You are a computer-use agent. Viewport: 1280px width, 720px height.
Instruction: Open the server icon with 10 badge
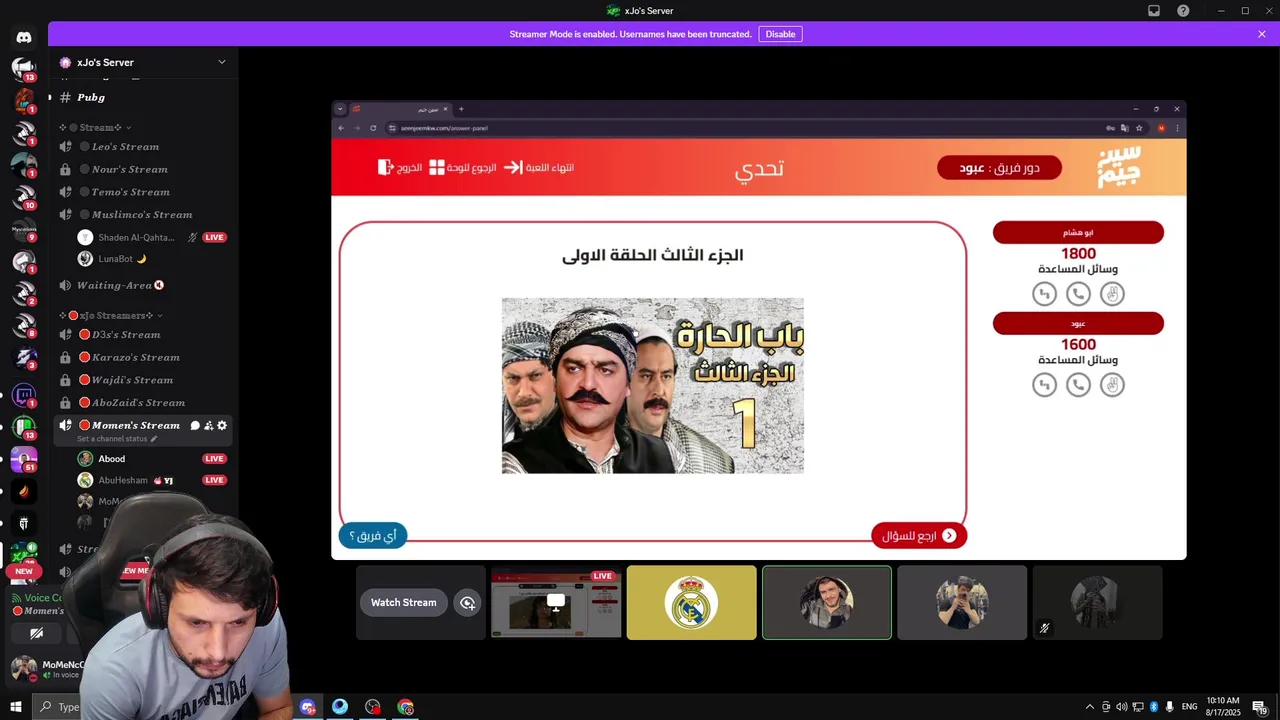(24, 198)
